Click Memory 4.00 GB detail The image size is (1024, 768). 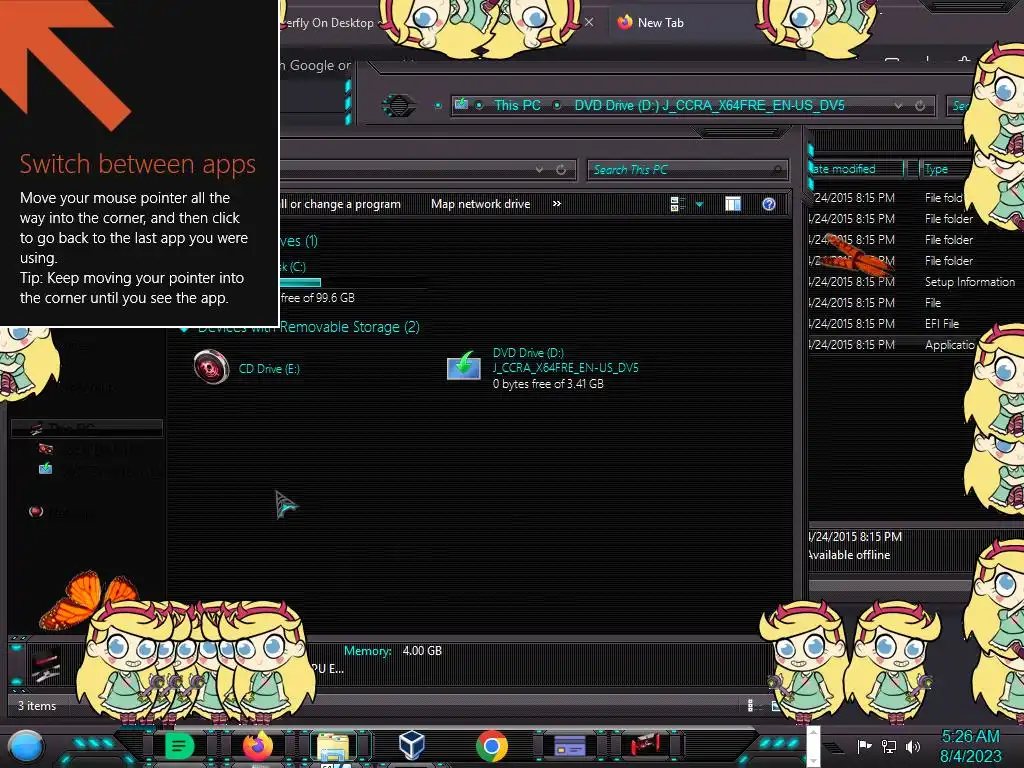click(x=393, y=650)
